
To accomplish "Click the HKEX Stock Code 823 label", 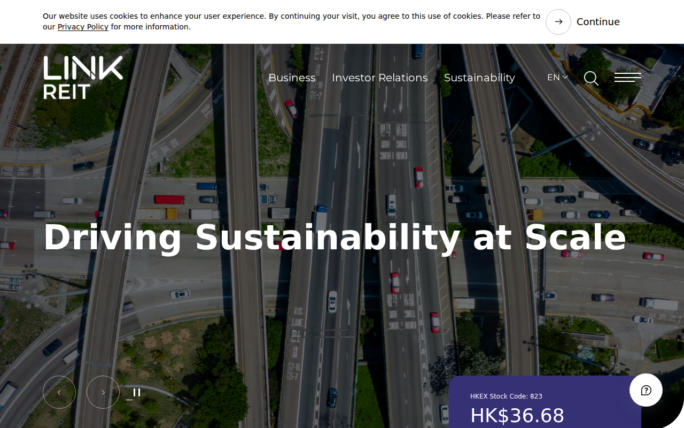I will [x=506, y=396].
